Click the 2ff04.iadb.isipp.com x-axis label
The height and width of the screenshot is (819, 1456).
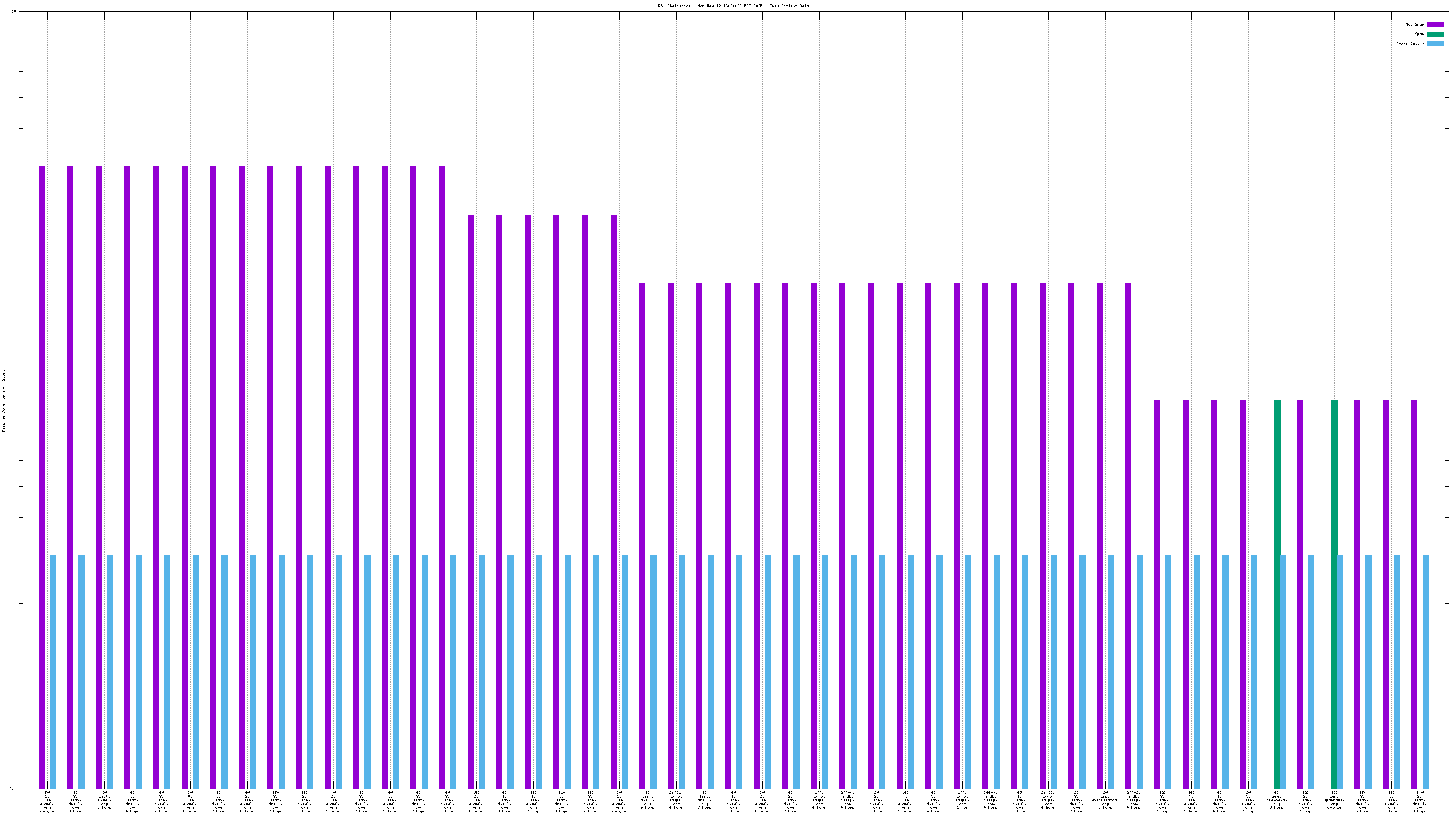click(847, 801)
